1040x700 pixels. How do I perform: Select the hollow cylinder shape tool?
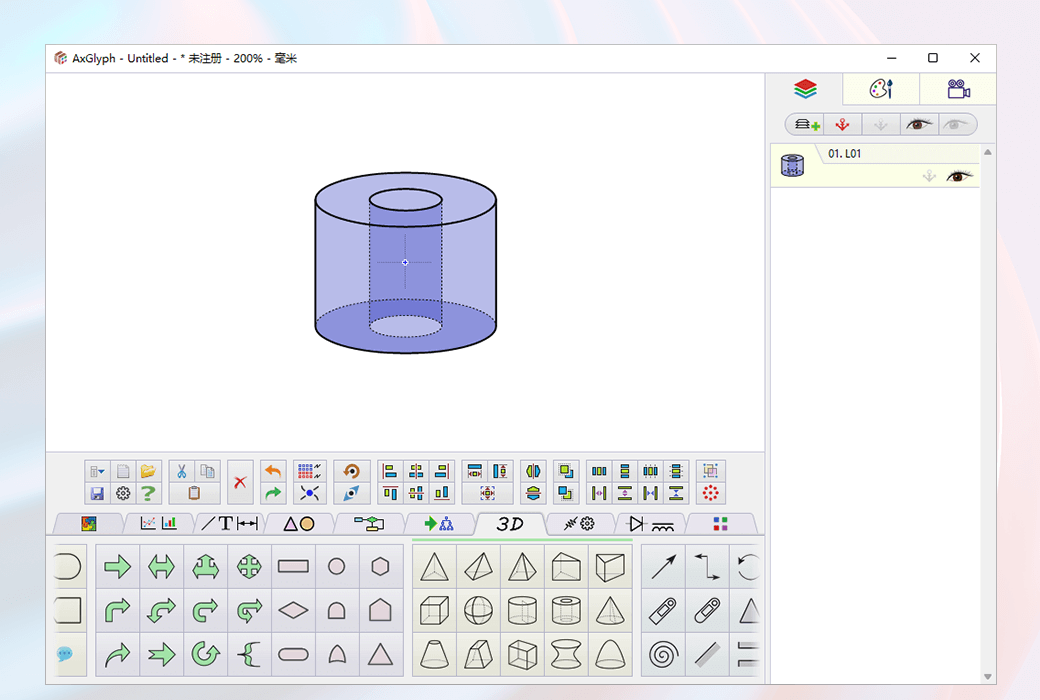tap(566, 610)
